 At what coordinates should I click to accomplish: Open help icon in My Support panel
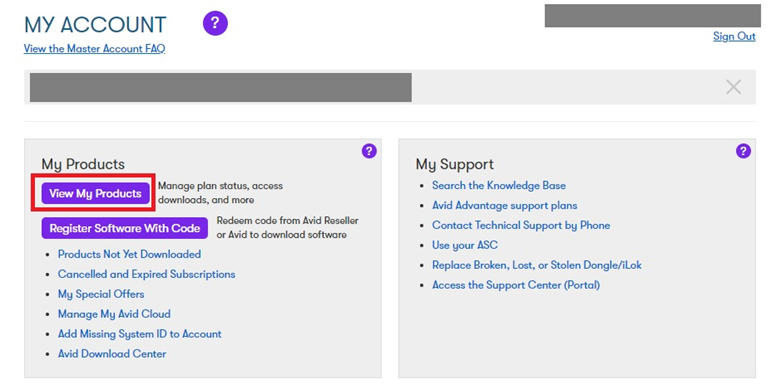743,151
